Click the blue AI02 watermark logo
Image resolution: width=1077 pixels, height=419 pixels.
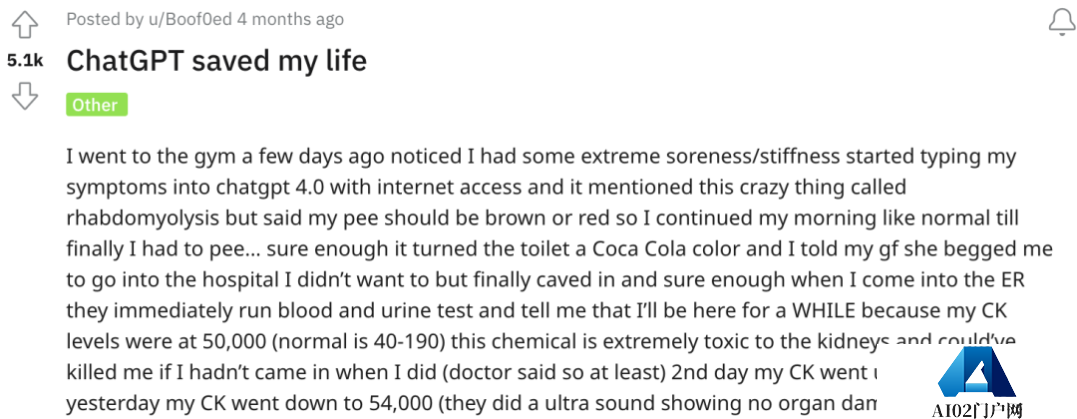pyautogui.click(x=976, y=374)
